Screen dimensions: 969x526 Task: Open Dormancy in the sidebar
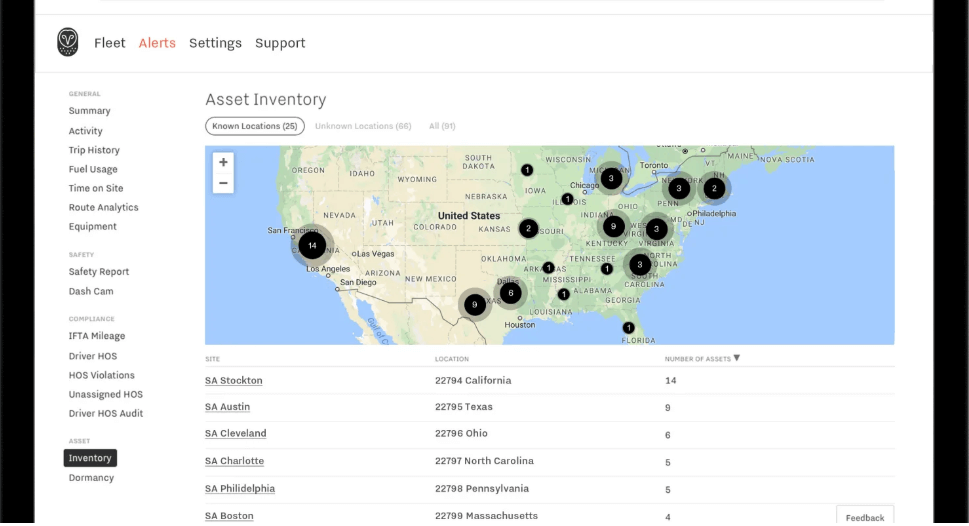click(x=91, y=478)
